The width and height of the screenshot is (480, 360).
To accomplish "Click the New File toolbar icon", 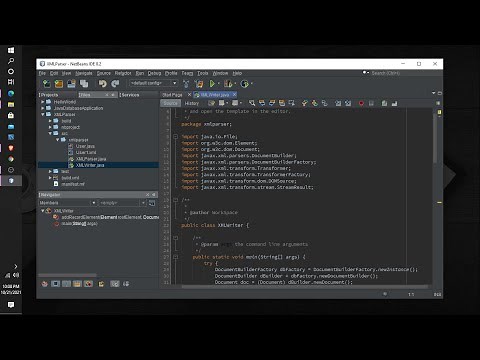I will 46,83.
